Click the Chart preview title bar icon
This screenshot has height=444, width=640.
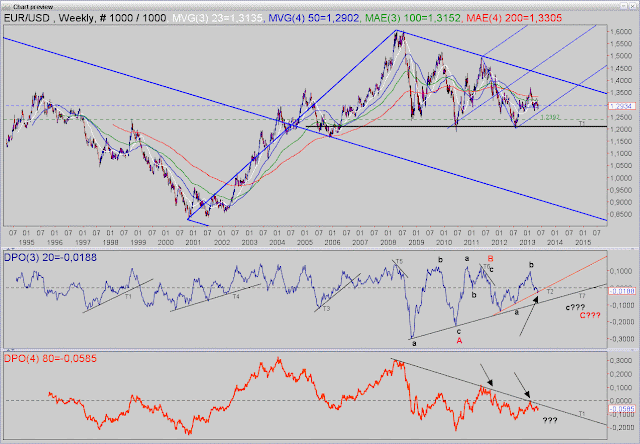pos(7,7)
